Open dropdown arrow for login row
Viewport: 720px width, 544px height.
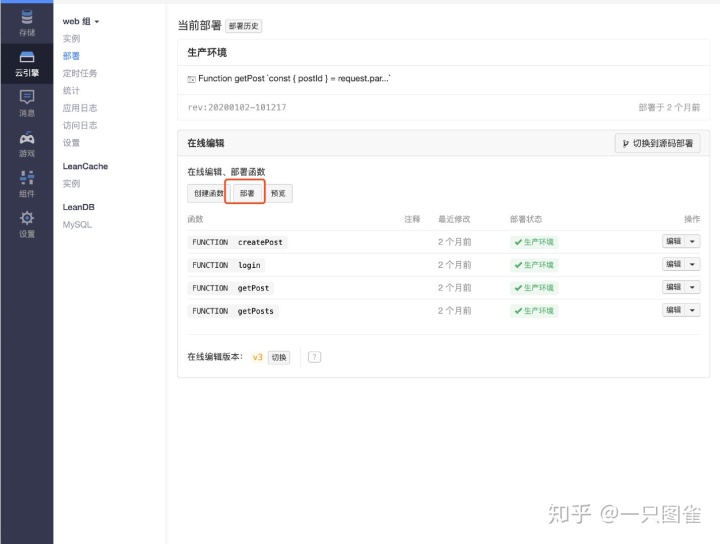pos(692,264)
